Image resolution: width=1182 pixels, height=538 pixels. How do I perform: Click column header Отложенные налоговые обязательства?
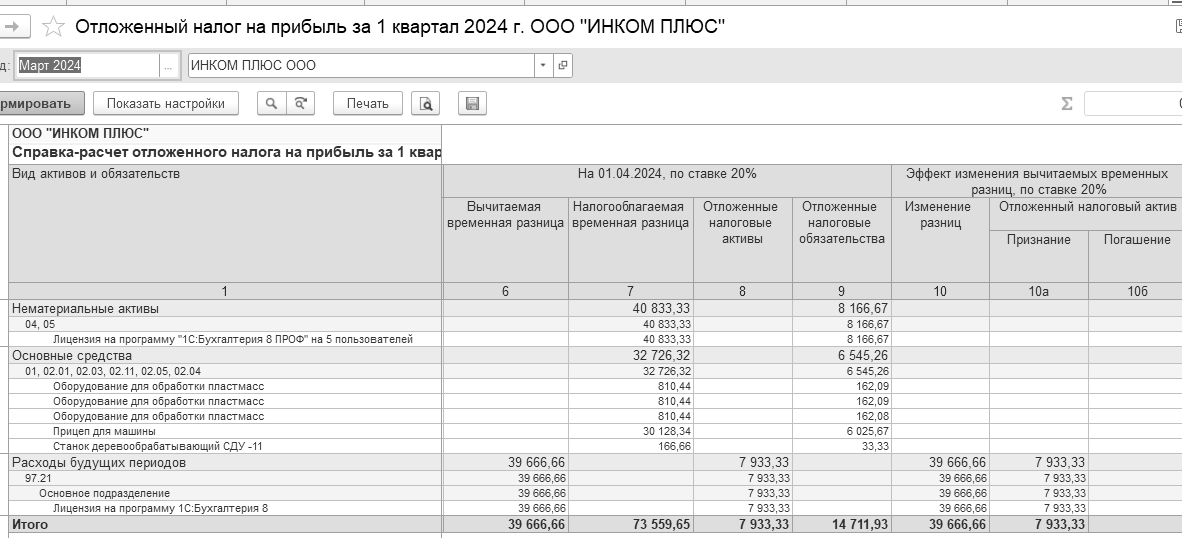841,240
